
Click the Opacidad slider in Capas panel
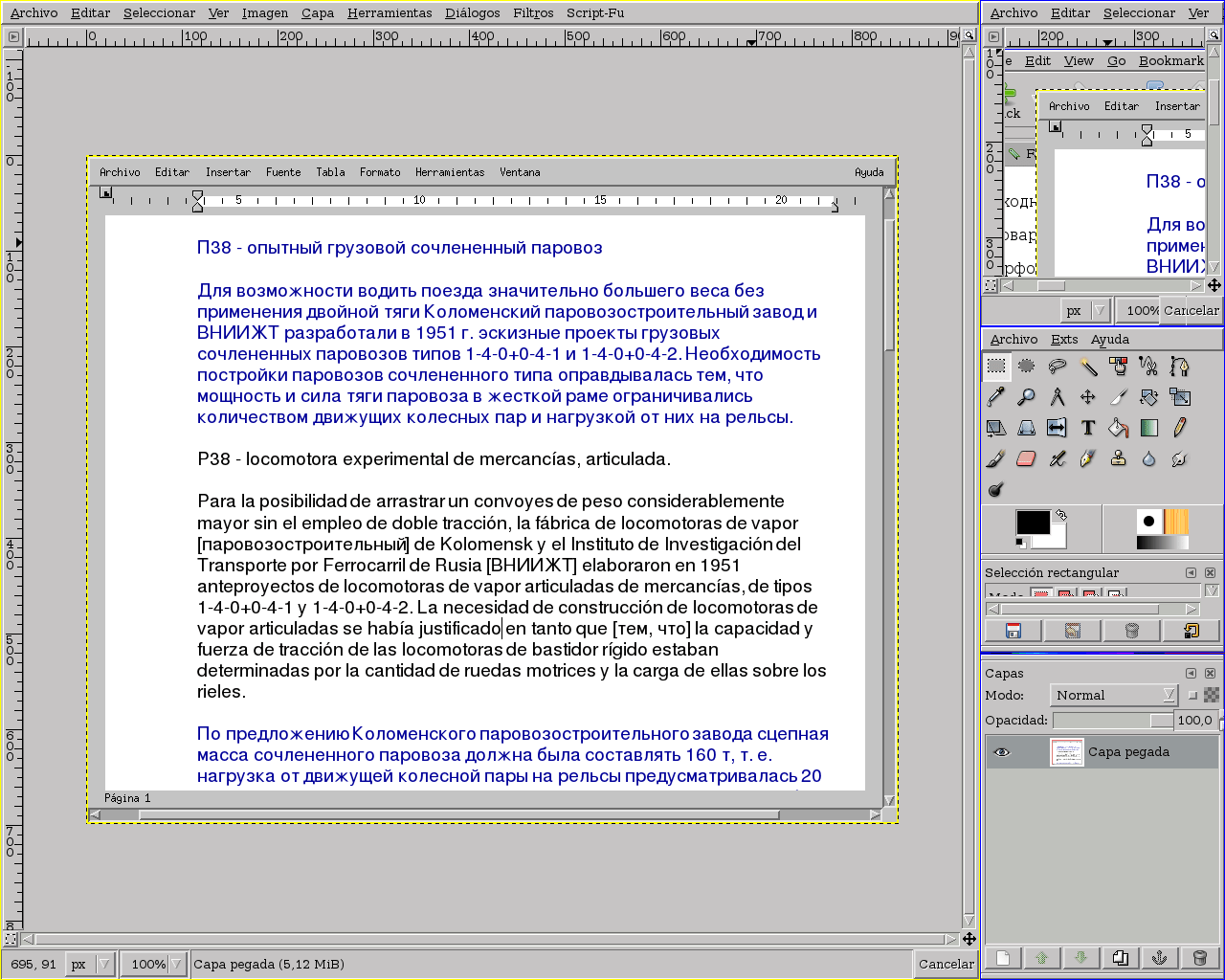click(1113, 721)
